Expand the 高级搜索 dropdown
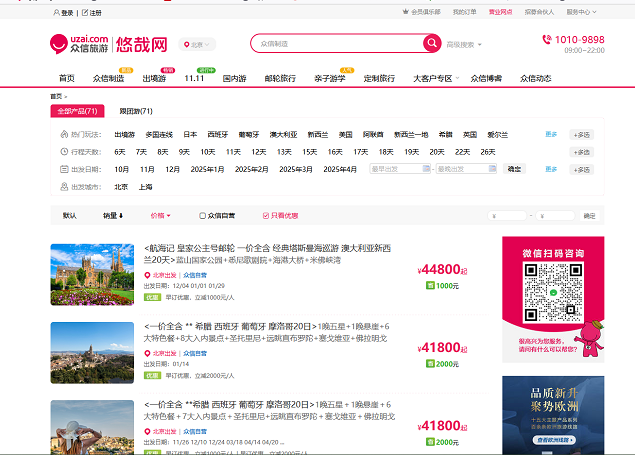This screenshot has height=455, width=635. [x=464, y=44]
